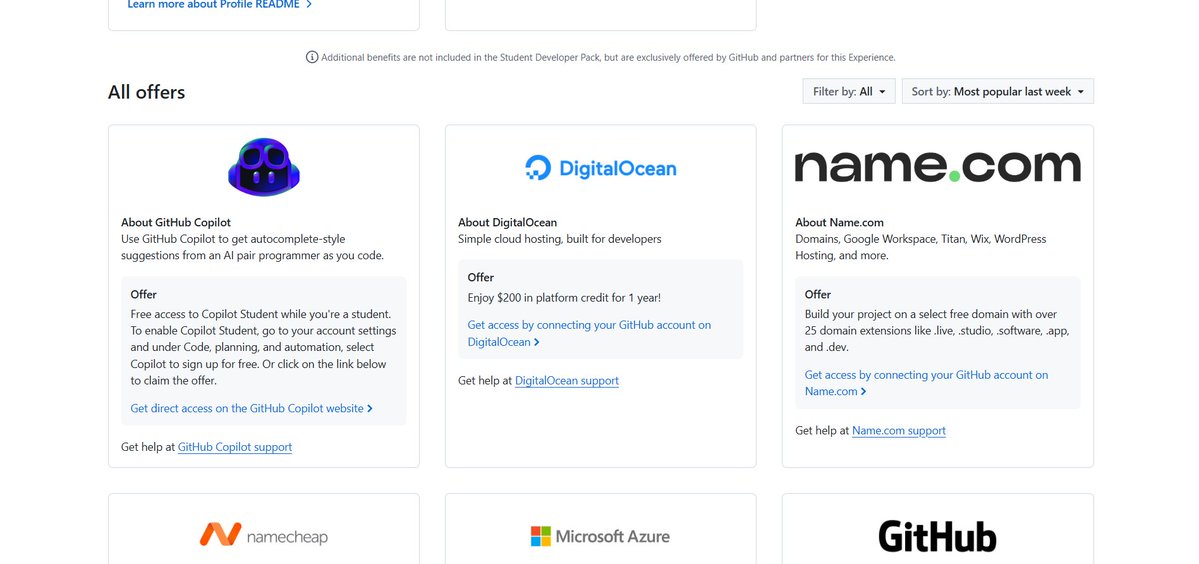Click the Offer label in the Name.com card
1199x564 pixels.
(817, 294)
